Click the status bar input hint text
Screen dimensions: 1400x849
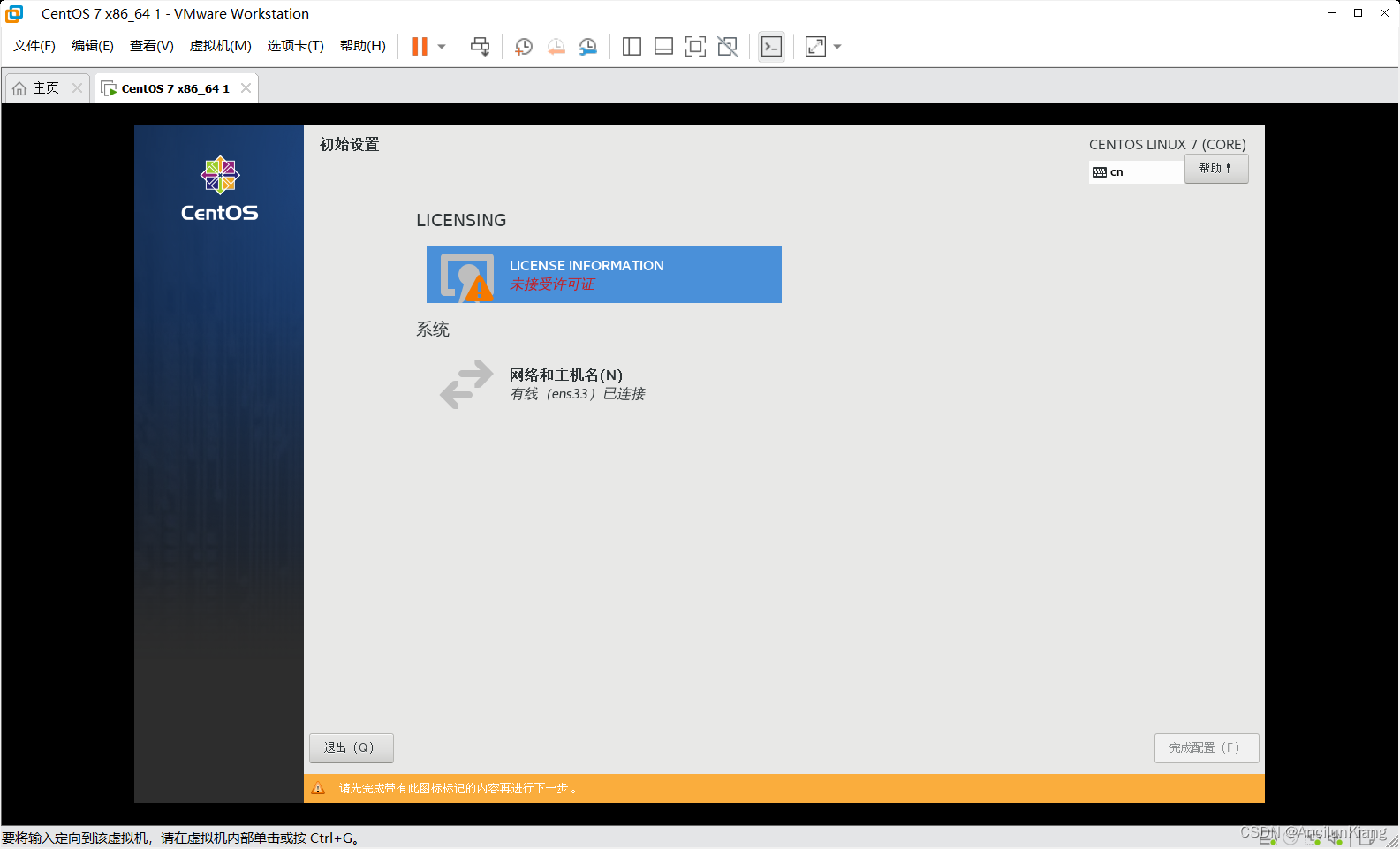point(180,838)
